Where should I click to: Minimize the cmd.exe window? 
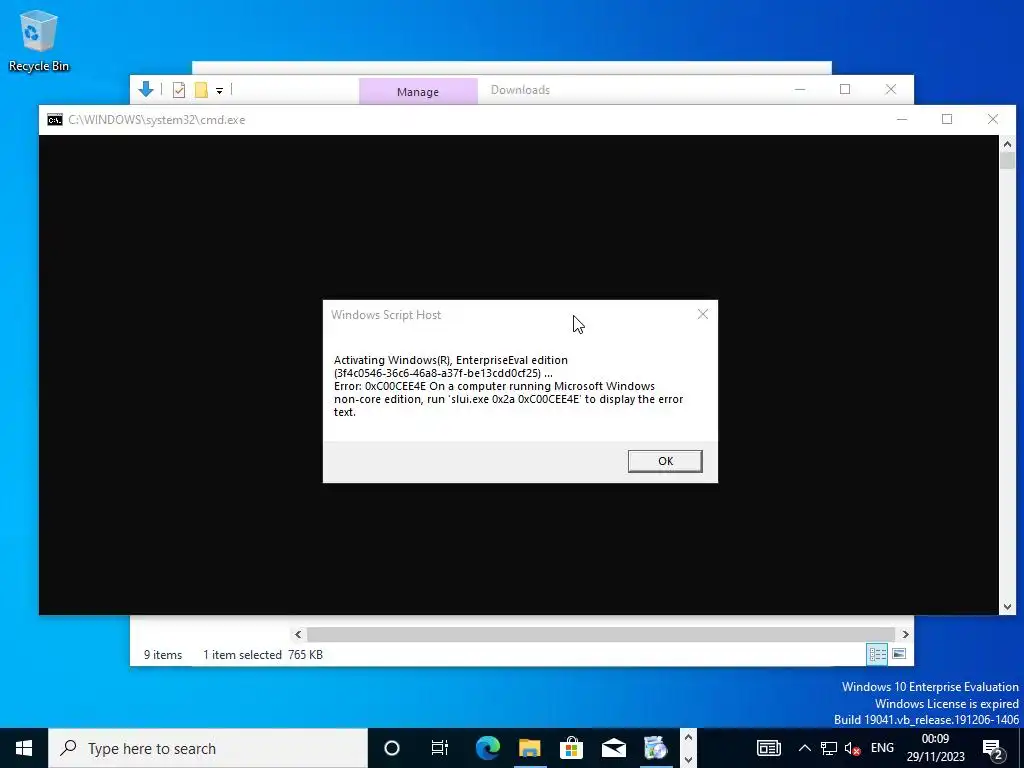click(902, 120)
